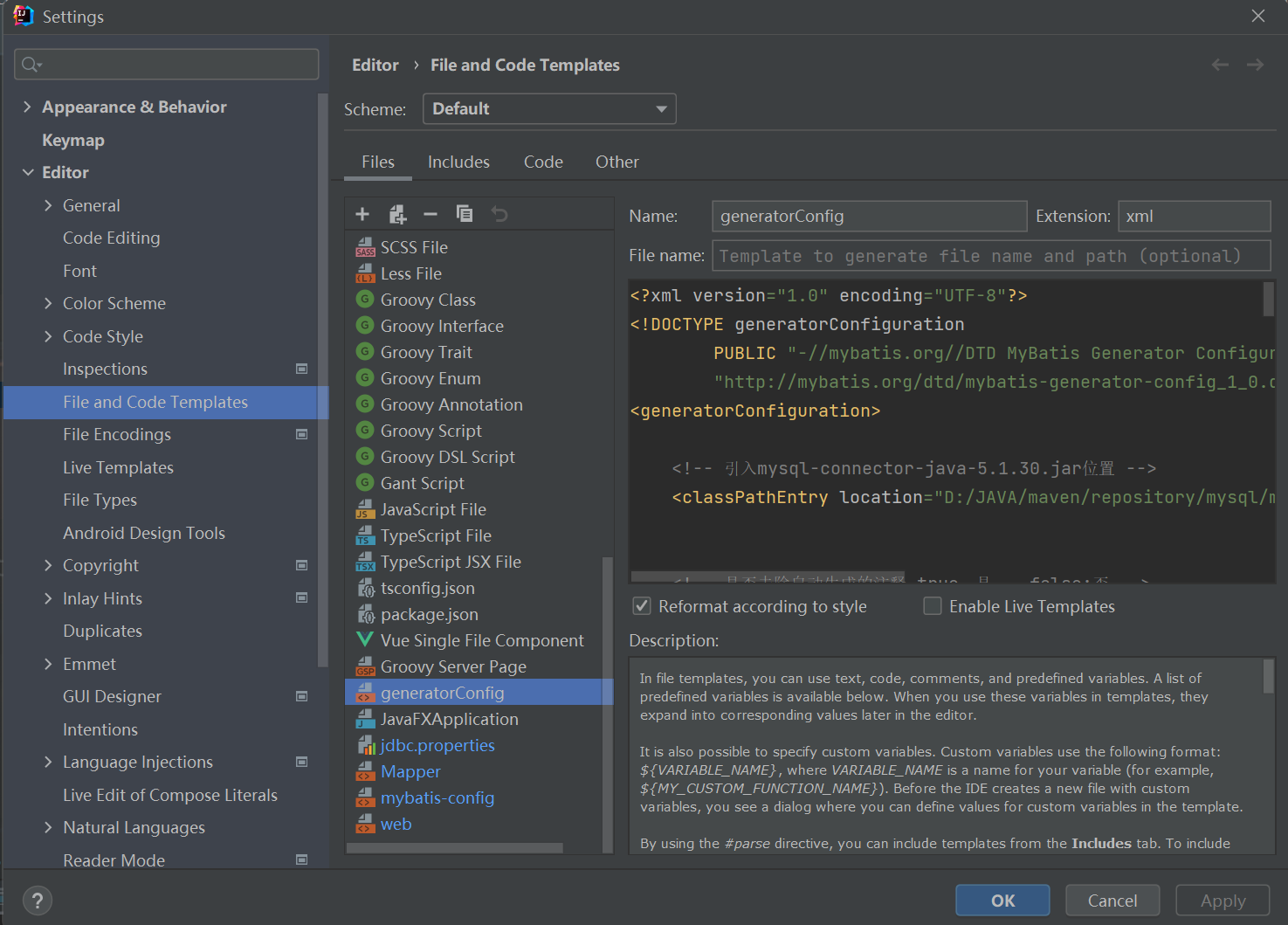This screenshot has width=1288, height=925.
Task: Enable Live Templates checkbox
Action: [x=933, y=606]
